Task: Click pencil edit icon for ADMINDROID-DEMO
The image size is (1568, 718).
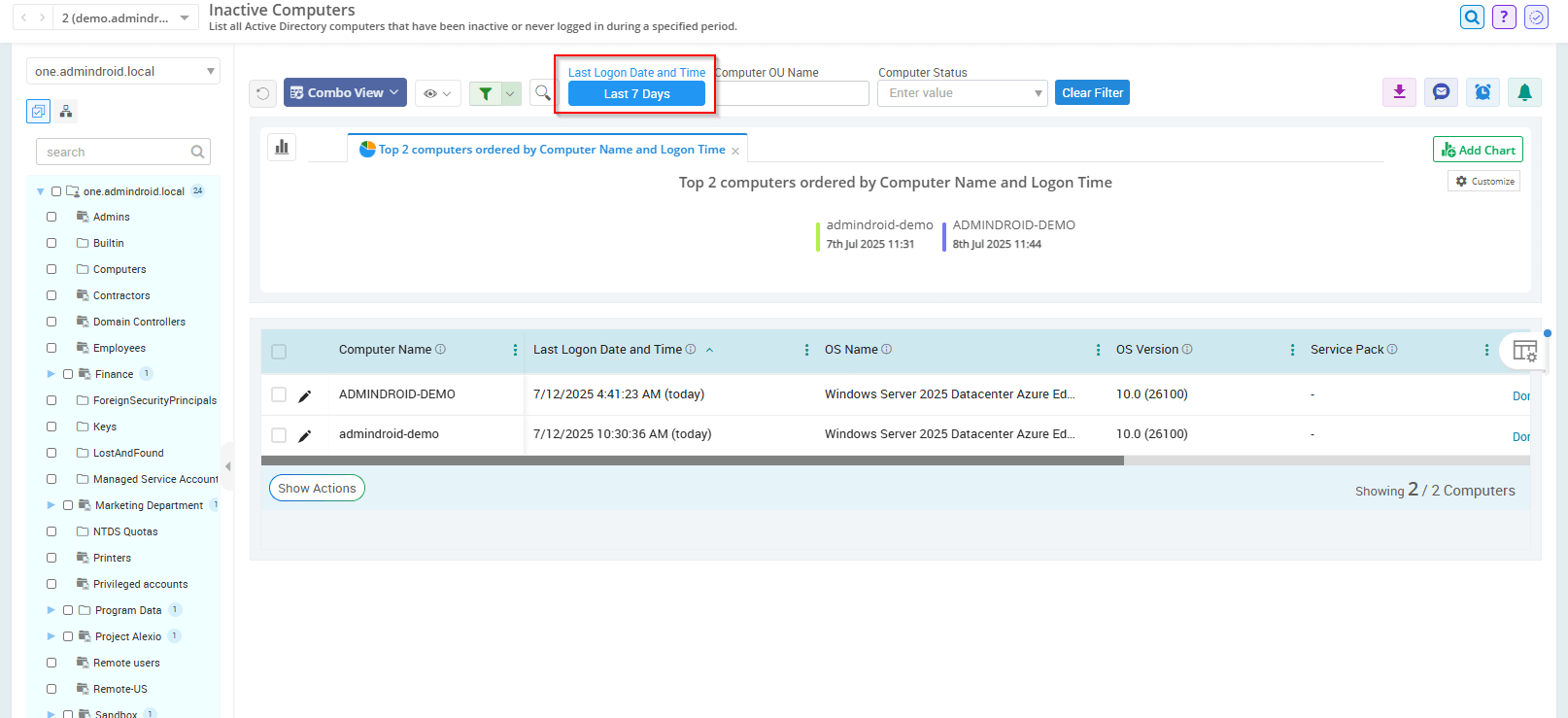Action: point(305,395)
